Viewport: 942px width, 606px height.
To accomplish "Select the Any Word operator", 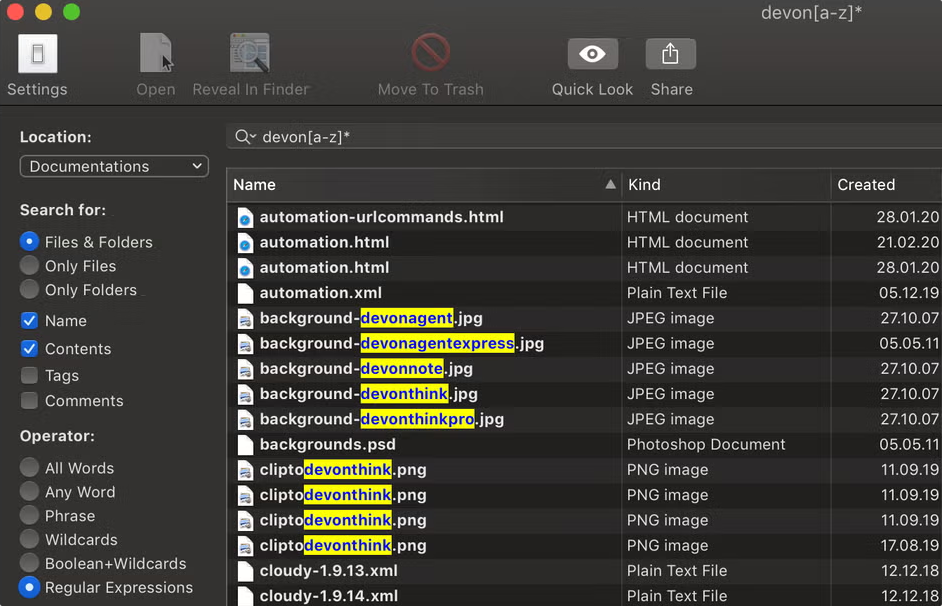I will (29, 491).
